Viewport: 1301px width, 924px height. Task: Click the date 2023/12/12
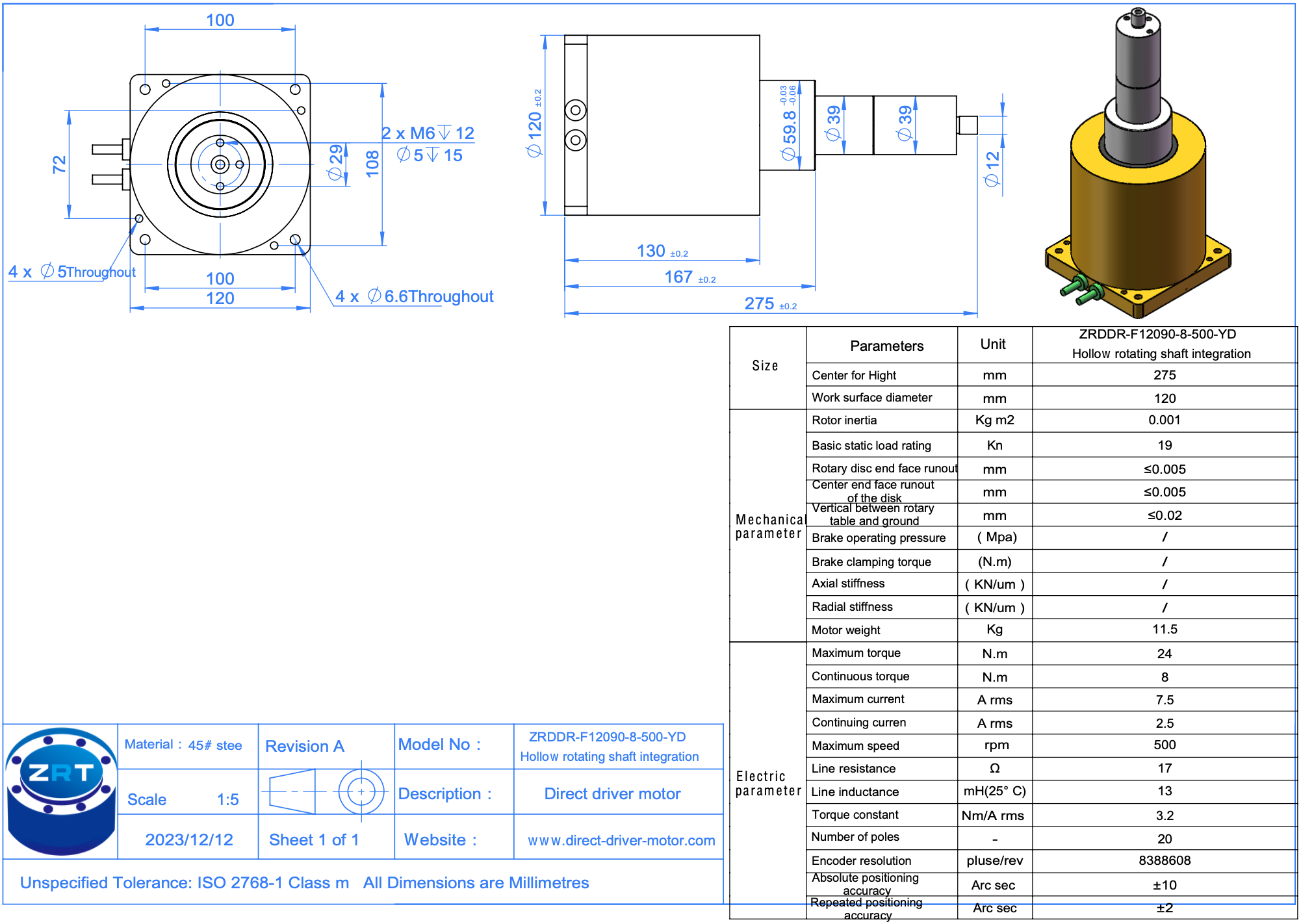(x=189, y=840)
